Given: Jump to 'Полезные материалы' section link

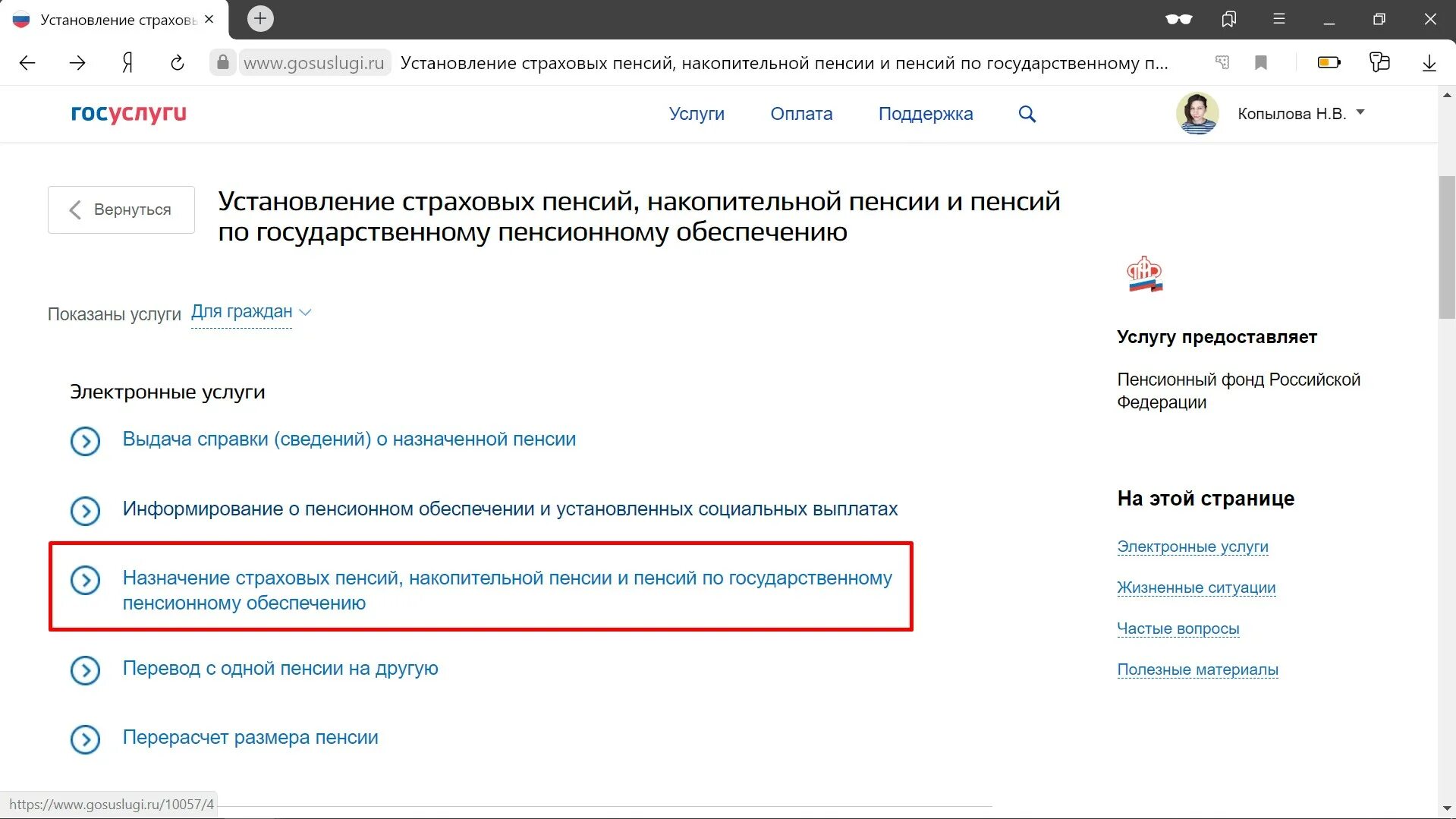Looking at the screenshot, I should [x=1198, y=669].
